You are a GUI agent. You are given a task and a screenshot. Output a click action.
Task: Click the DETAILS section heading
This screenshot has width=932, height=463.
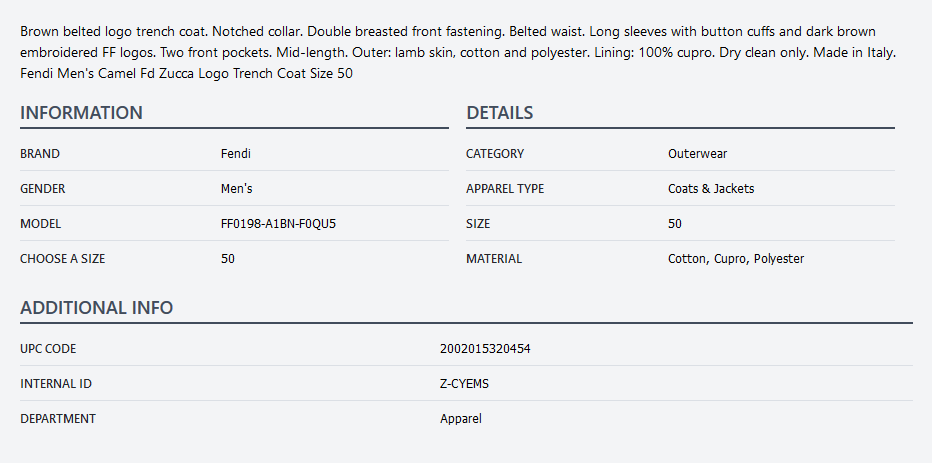coord(499,113)
